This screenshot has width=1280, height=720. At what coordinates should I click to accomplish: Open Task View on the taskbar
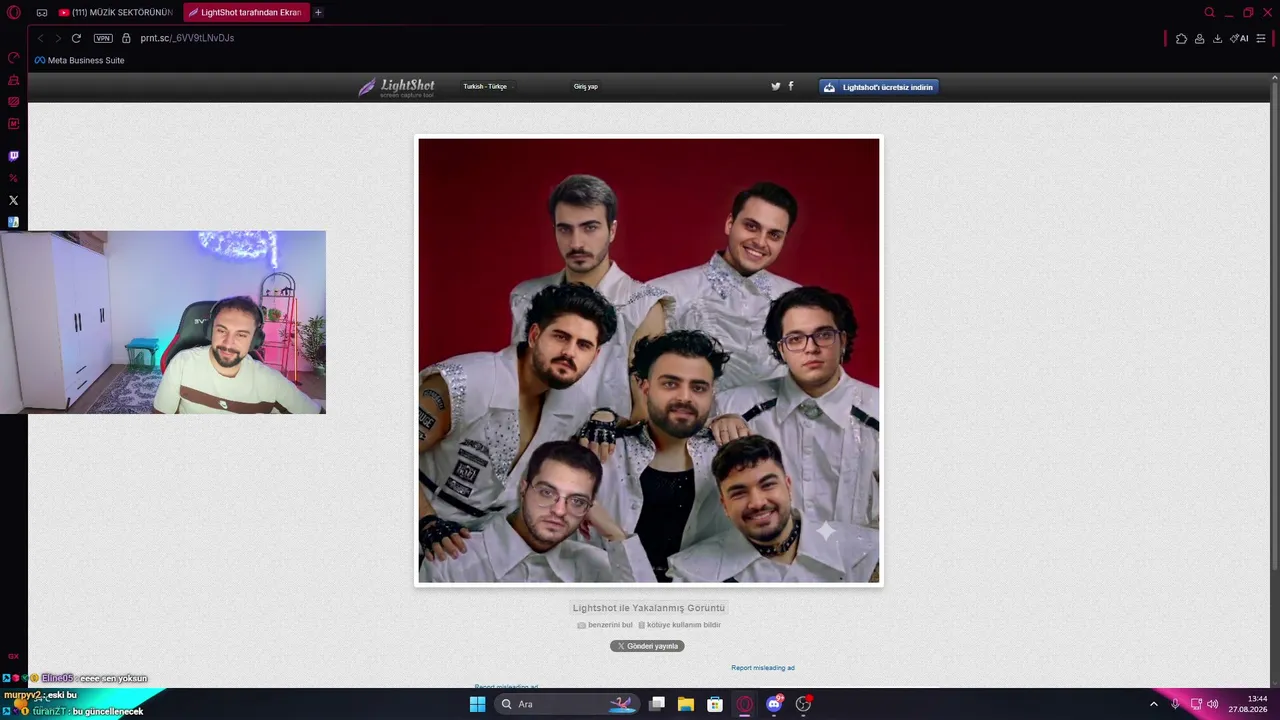pyautogui.click(x=657, y=704)
